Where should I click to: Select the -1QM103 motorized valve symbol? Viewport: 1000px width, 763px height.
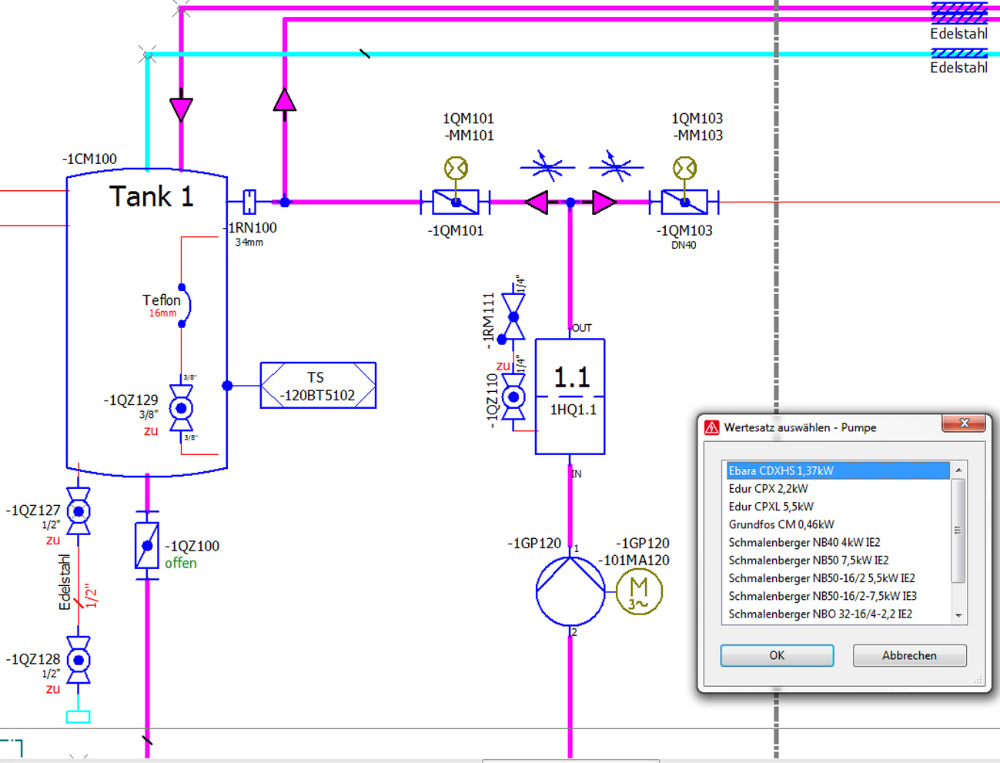pos(685,203)
